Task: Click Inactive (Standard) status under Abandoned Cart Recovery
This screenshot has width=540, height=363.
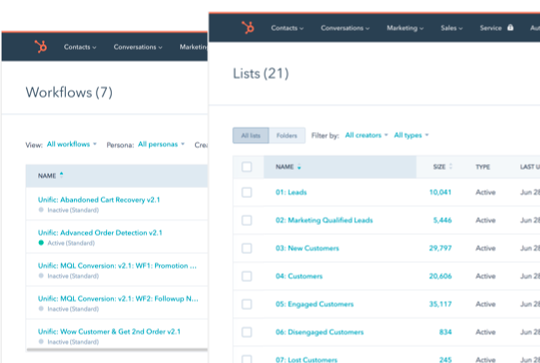Action: [73, 210]
